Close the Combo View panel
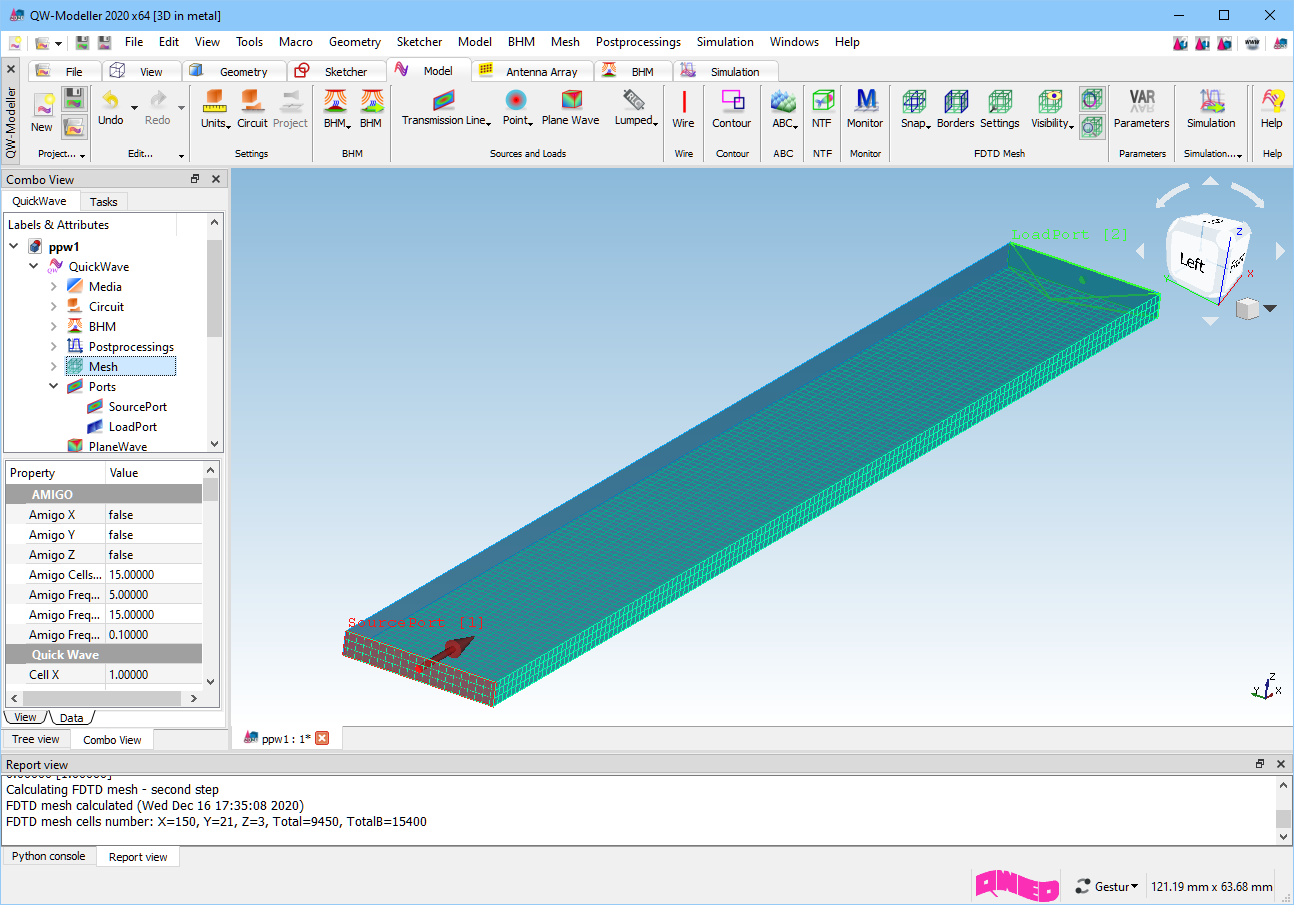Viewport: 1294px width, 905px height. pyautogui.click(x=216, y=179)
